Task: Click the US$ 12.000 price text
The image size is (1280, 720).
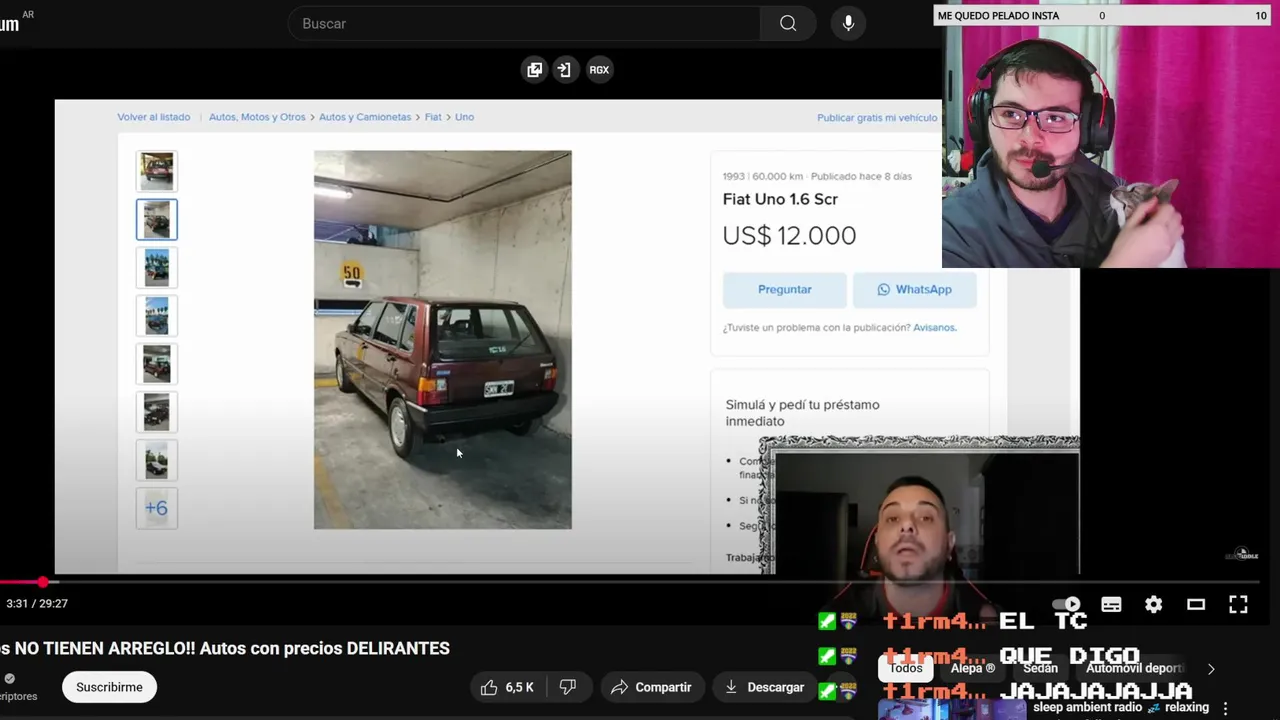Action: click(789, 236)
